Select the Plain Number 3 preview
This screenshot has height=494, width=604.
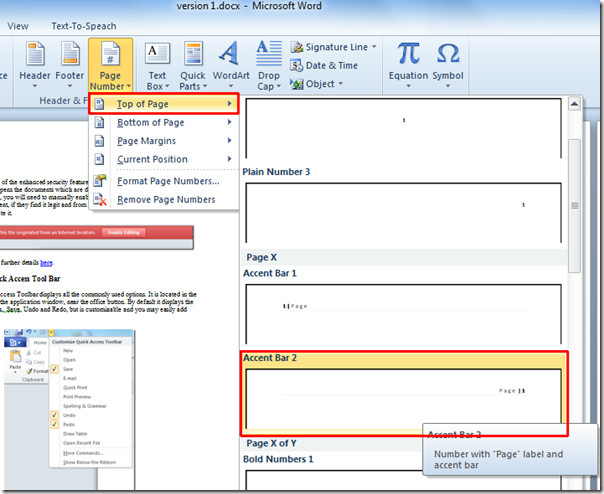point(403,213)
